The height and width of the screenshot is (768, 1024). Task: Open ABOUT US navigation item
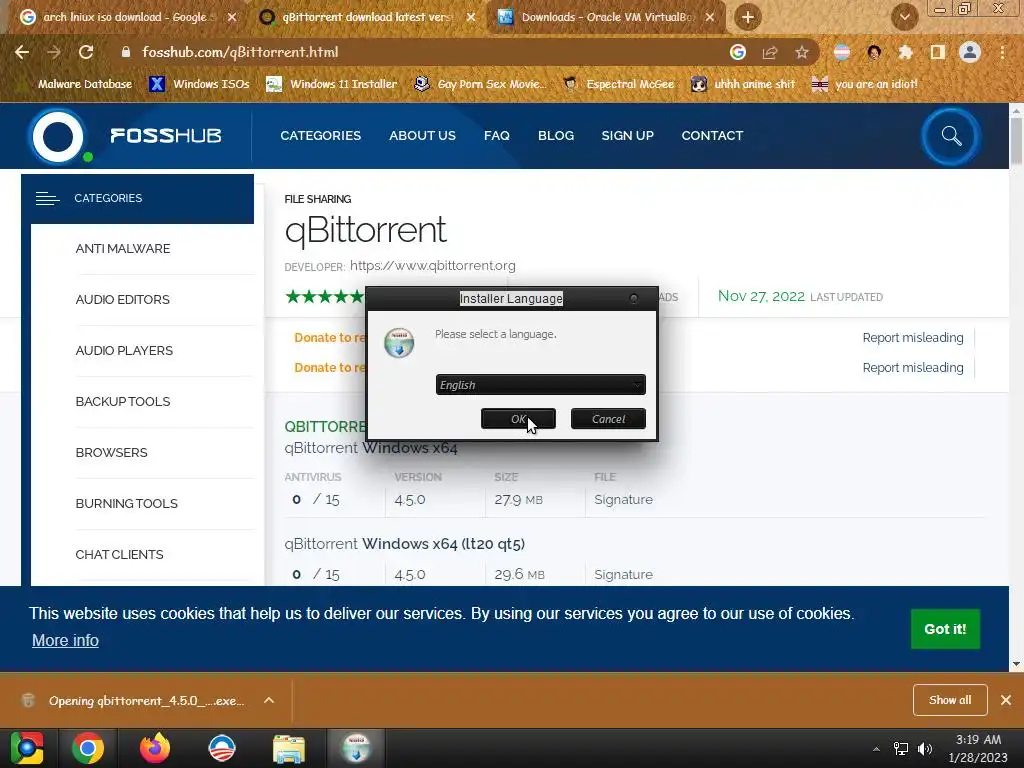pyautogui.click(x=423, y=136)
